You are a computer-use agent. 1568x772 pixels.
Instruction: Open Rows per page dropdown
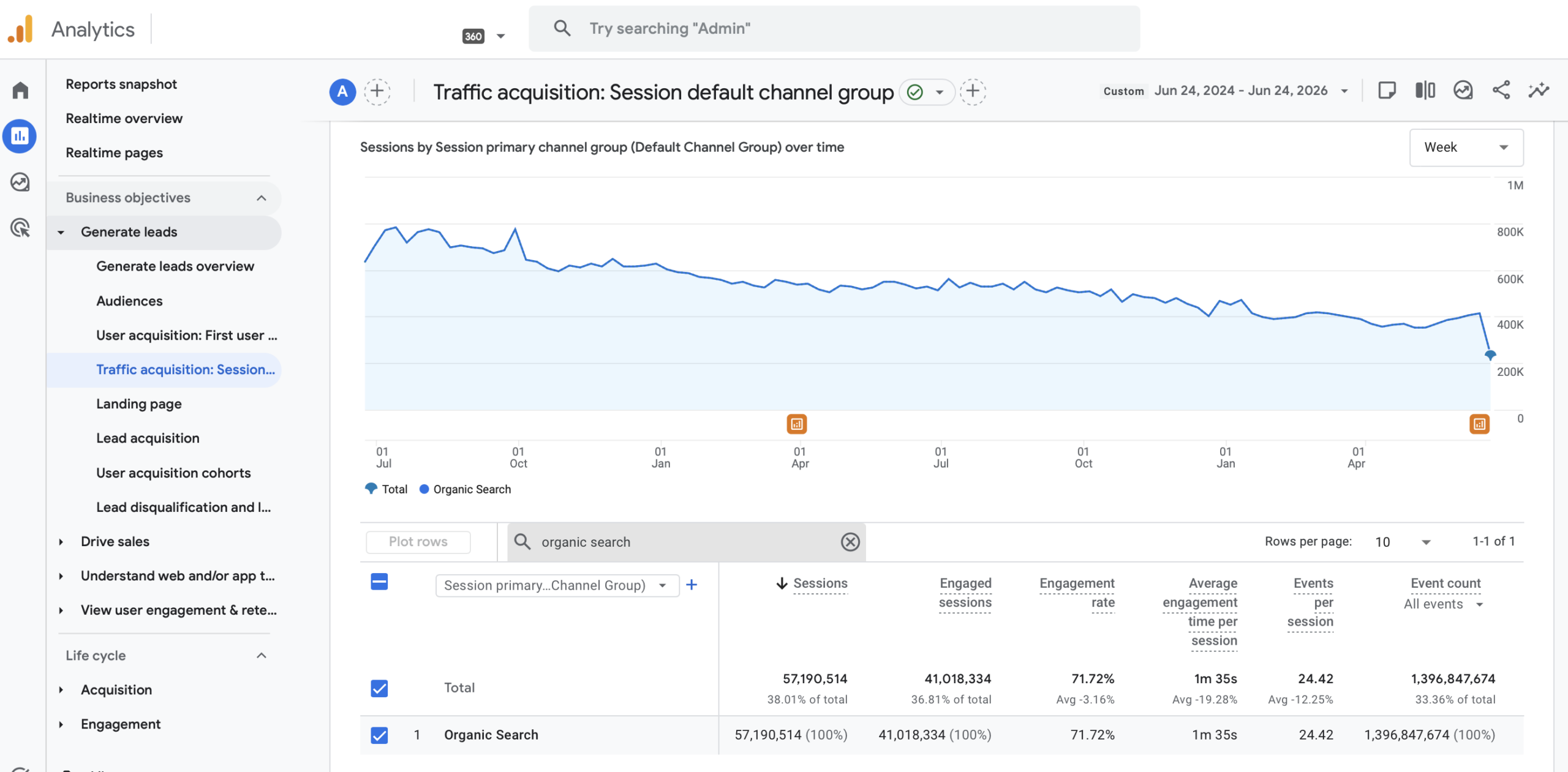coord(1403,542)
